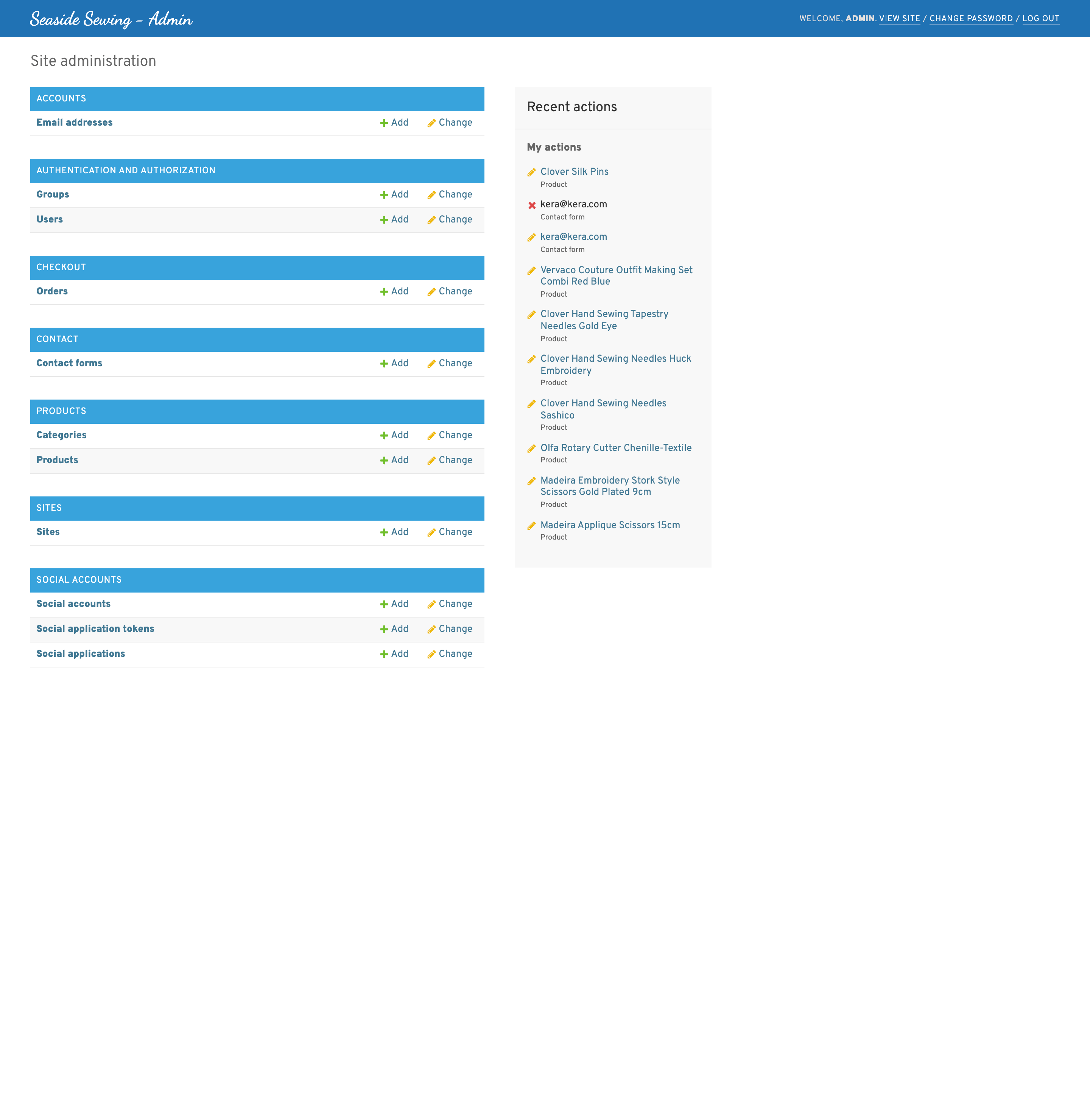Click the View Site link
Screen dimensions: 1090x1120
pos(899,19)
